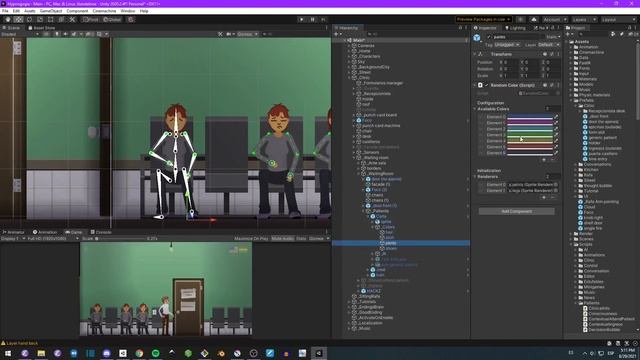Open the Spotify icon in the taskbar
Screen dimensions: 640x360
(x=156, y=353)
